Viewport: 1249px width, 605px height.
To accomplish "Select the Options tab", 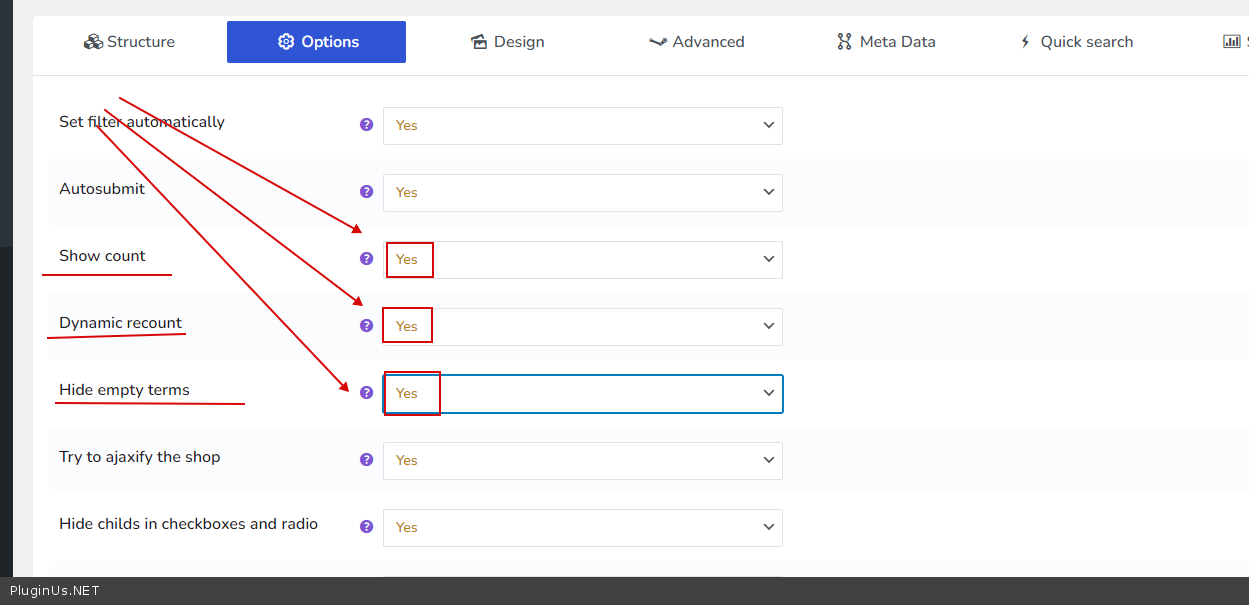I will 316,42.
